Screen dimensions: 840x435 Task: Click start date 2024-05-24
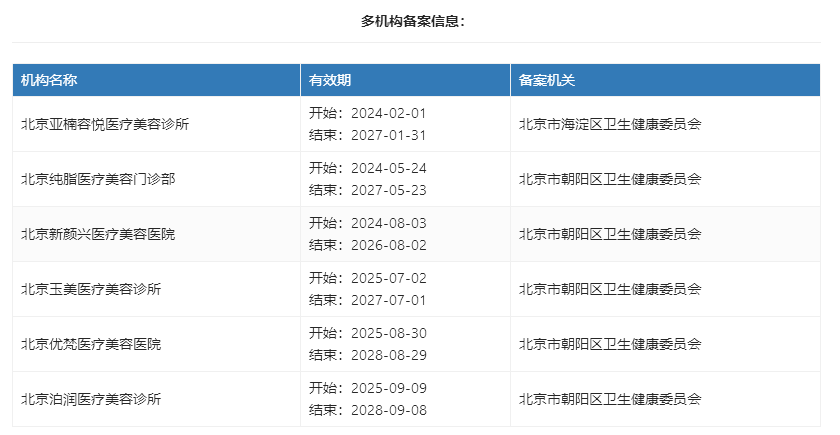[x=388, y=168]
